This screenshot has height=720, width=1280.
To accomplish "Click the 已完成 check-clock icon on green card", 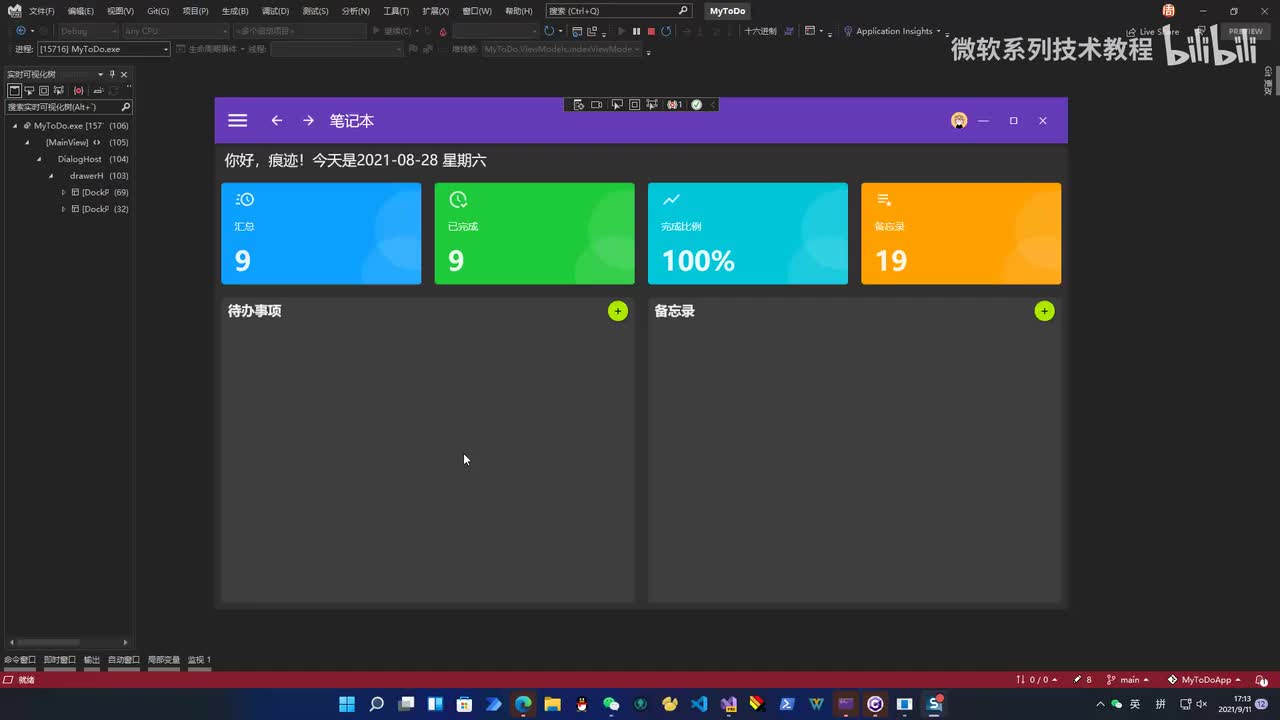I will (x=458, y=200).
